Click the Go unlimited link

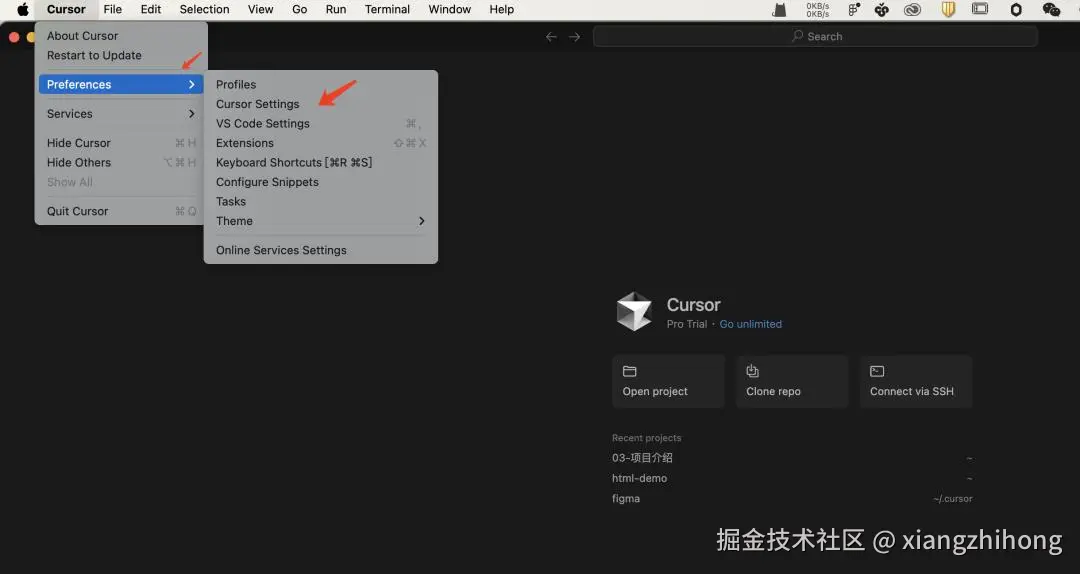click(x=751, y=324)
